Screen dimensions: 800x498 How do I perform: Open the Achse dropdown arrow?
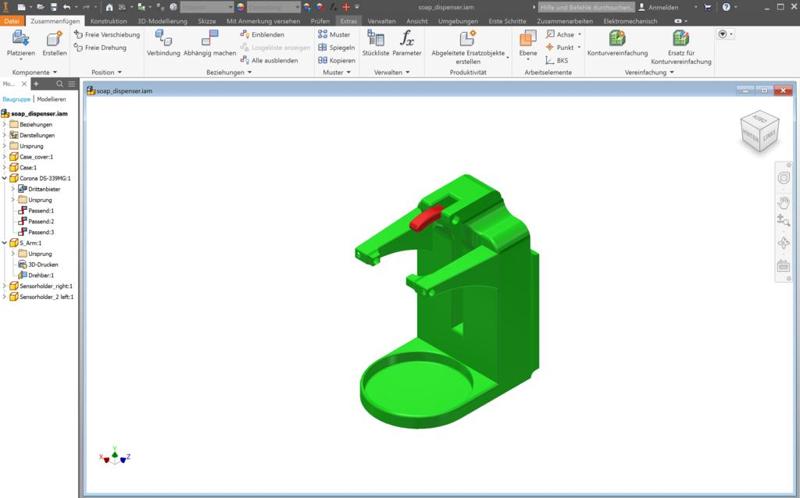[580, 34]
